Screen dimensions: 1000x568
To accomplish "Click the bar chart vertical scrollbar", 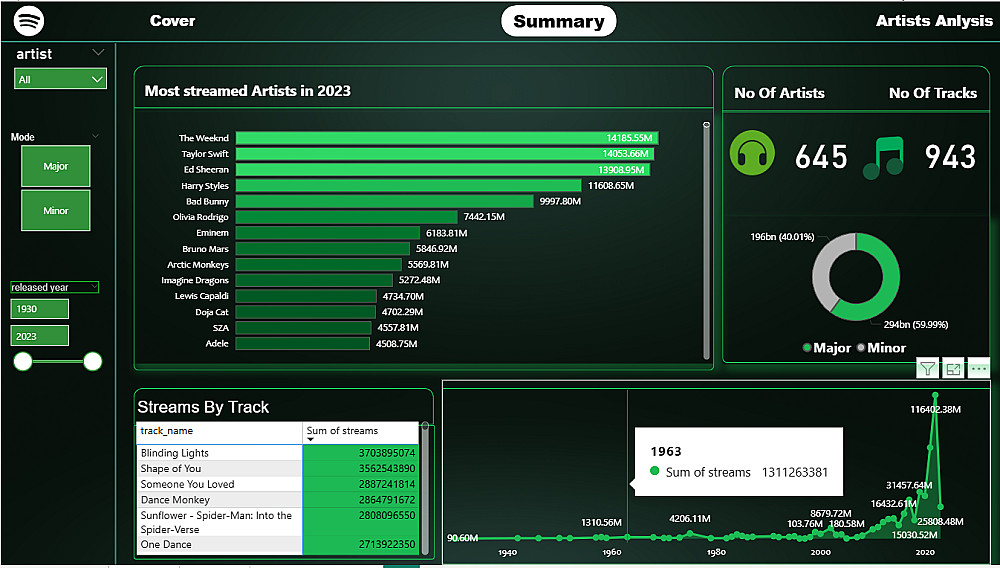I will (706, 241).
